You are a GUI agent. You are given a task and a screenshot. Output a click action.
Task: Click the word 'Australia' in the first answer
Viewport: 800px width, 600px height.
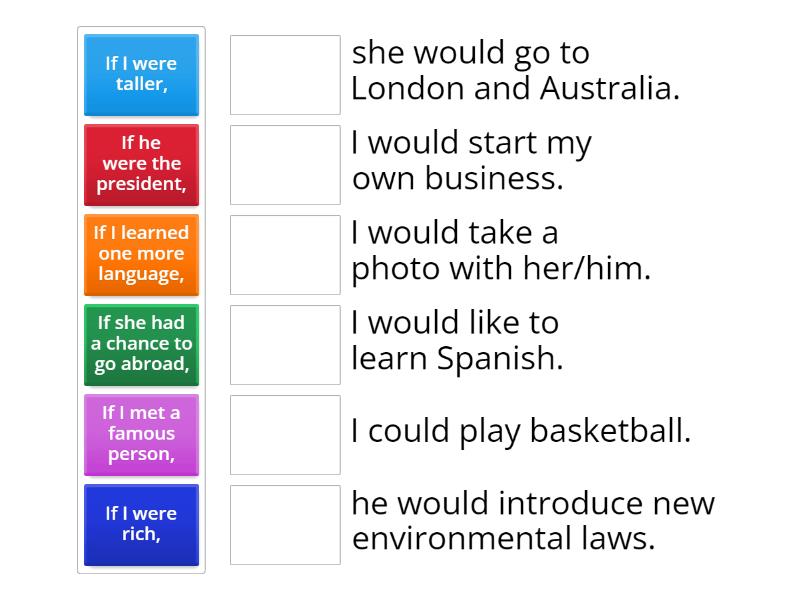(x=610, y=89)
